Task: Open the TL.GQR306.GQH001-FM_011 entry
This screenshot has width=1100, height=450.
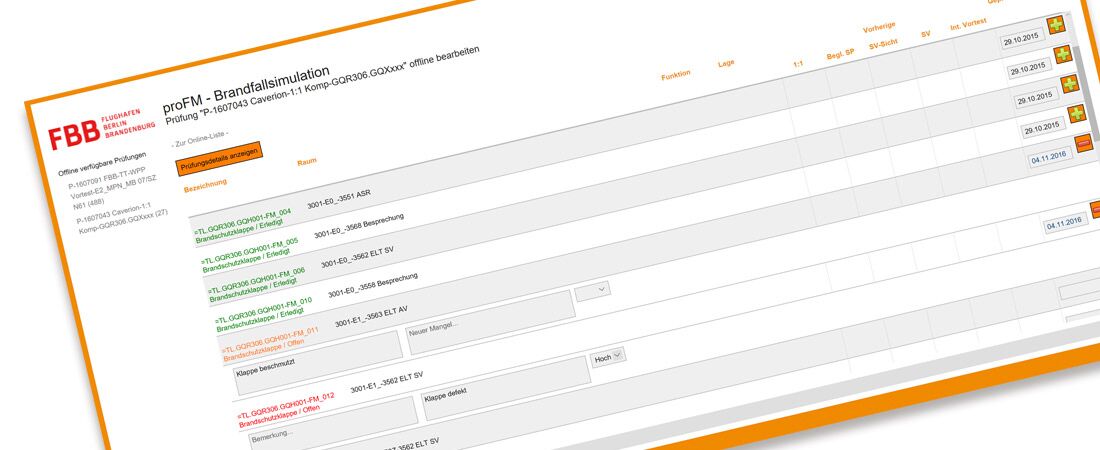Action: click(x=271, y=334)
